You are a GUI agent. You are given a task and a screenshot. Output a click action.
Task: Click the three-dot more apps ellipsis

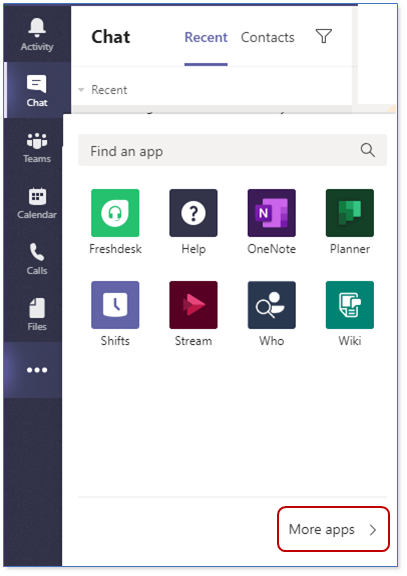[x=37, y=370]
